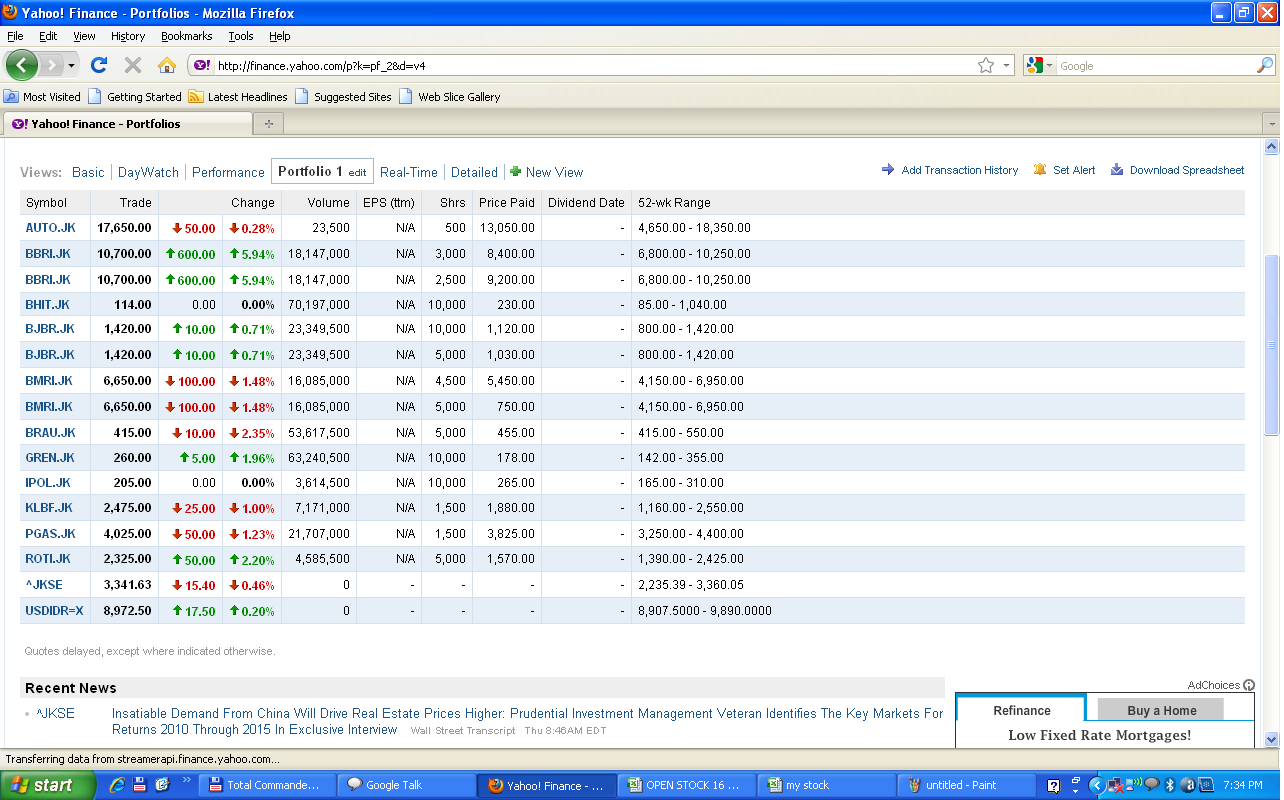Expand hidden quick launch items chevron

188,780
